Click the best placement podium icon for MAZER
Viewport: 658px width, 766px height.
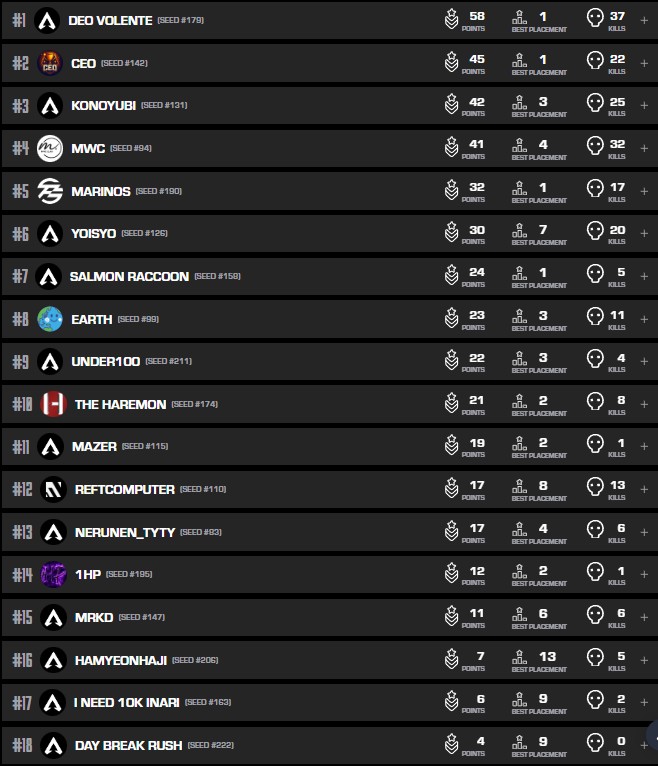point(518,445)
